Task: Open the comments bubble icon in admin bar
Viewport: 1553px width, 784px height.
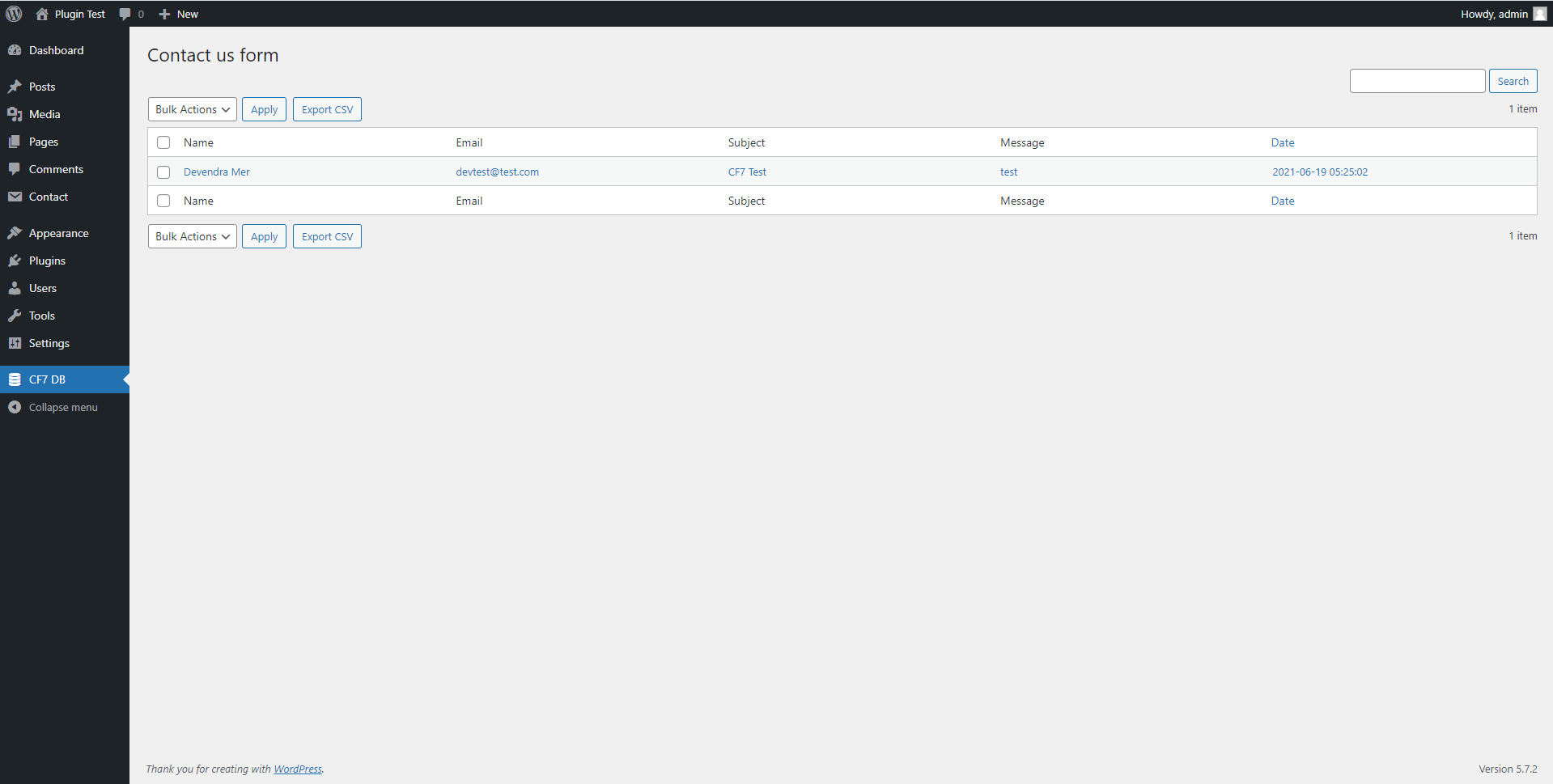Action: tap(125, 14)
